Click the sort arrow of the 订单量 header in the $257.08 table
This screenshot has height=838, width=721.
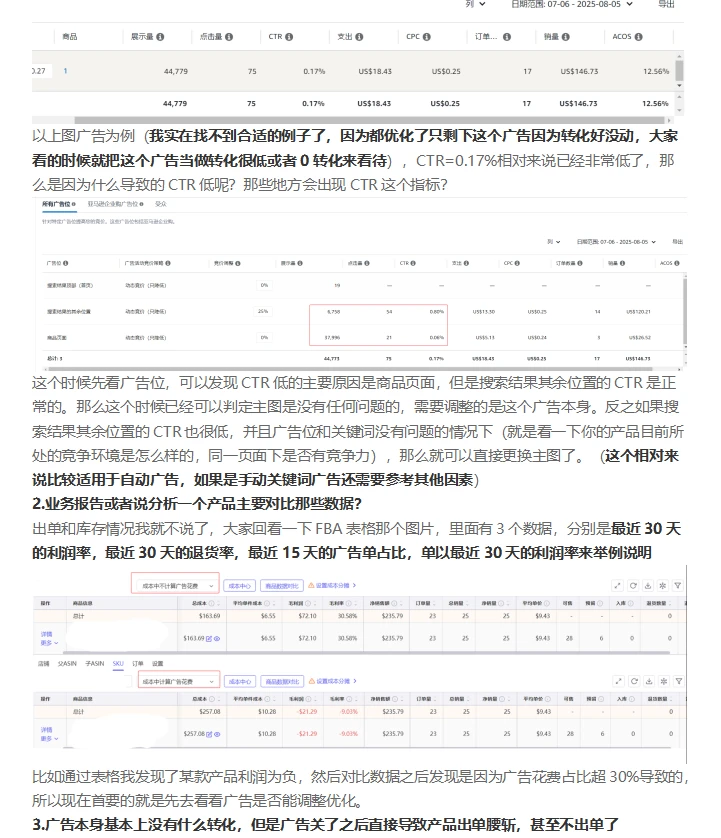point(436,699)
